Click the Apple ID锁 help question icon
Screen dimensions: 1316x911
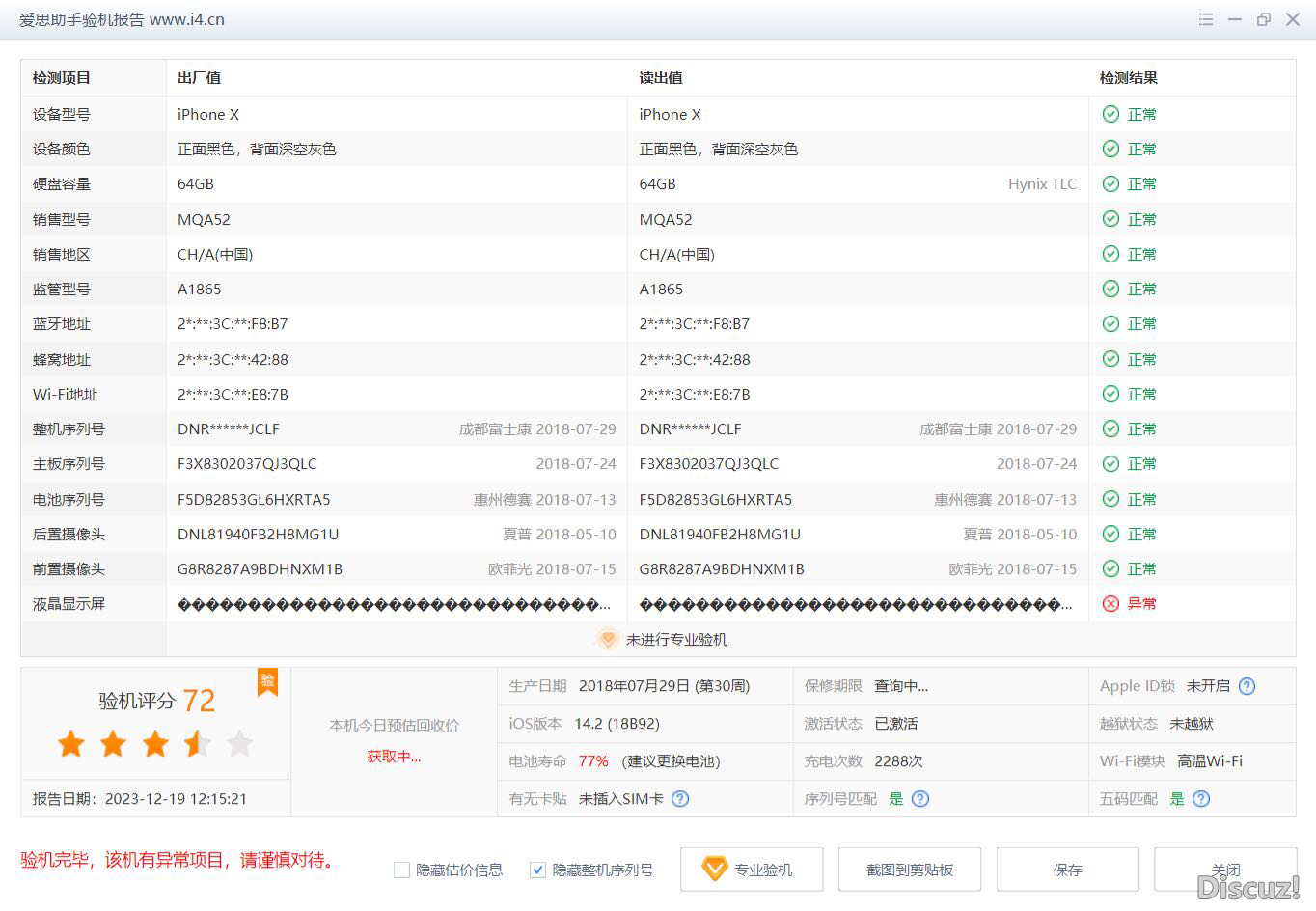coord(1247,686)
